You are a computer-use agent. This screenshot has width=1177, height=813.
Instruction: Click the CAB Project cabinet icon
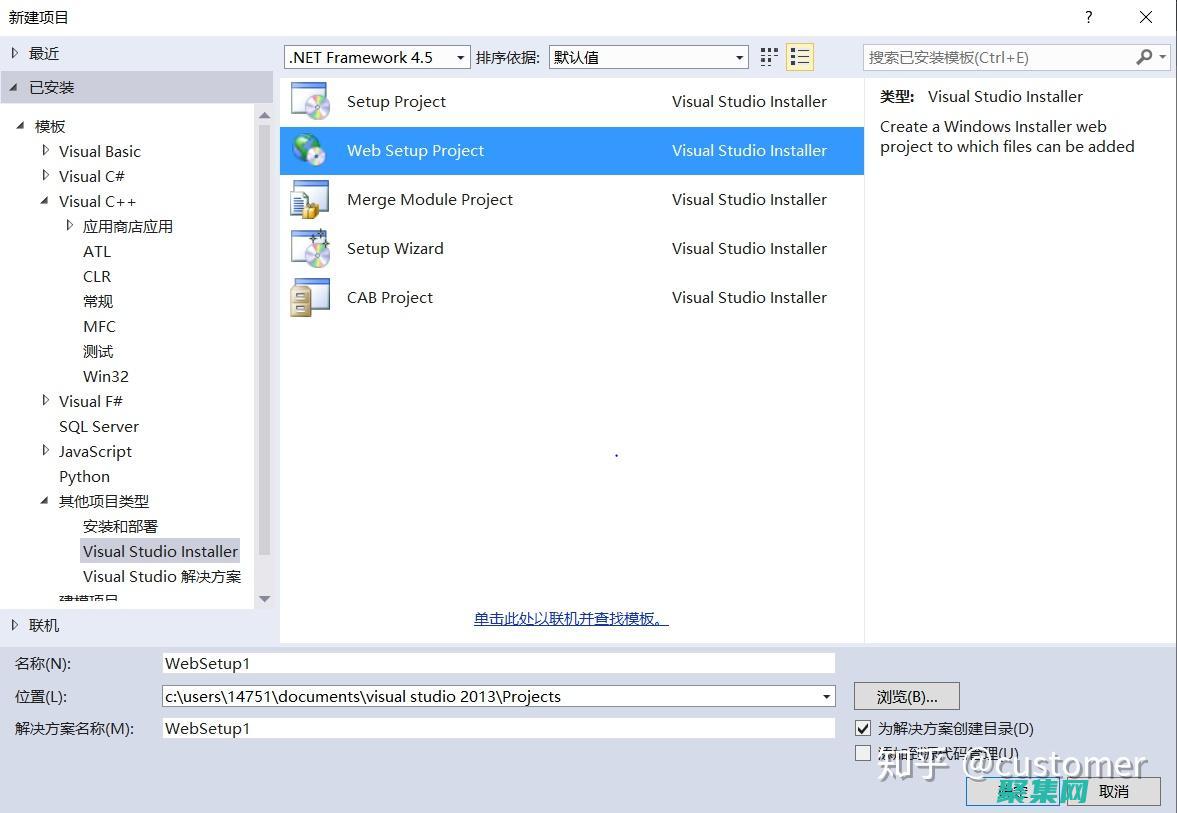310,297
